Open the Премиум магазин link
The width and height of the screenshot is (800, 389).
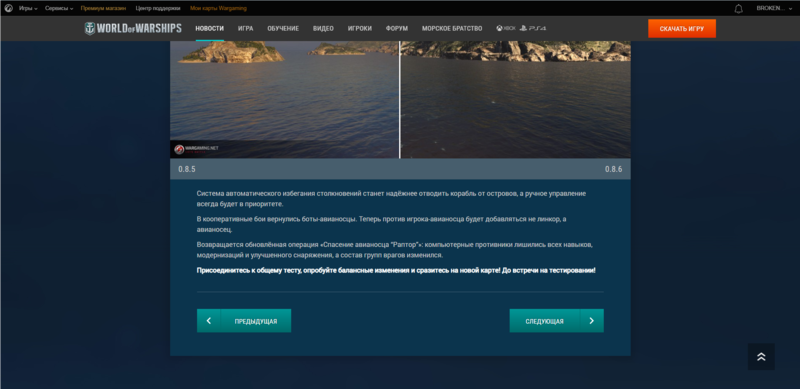103,8
